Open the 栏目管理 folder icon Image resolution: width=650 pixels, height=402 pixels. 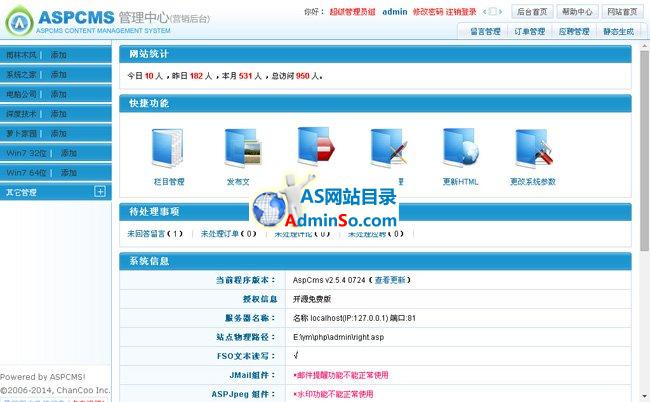[x=167, y=148]
